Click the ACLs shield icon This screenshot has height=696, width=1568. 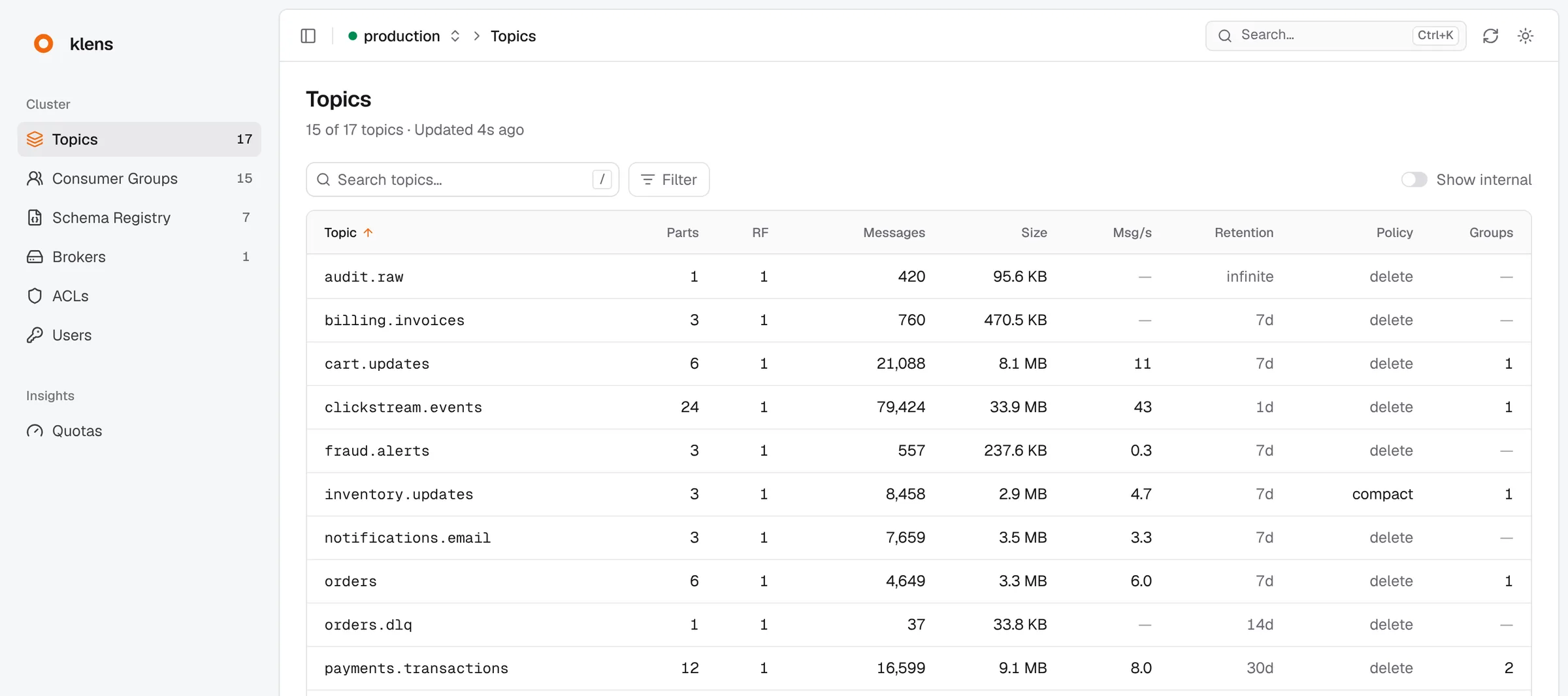(35, 296)
